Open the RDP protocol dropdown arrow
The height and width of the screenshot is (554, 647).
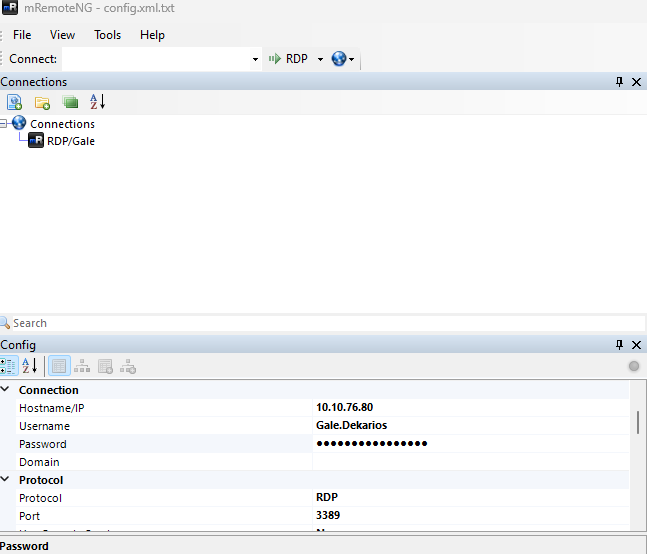pos(320,60)
